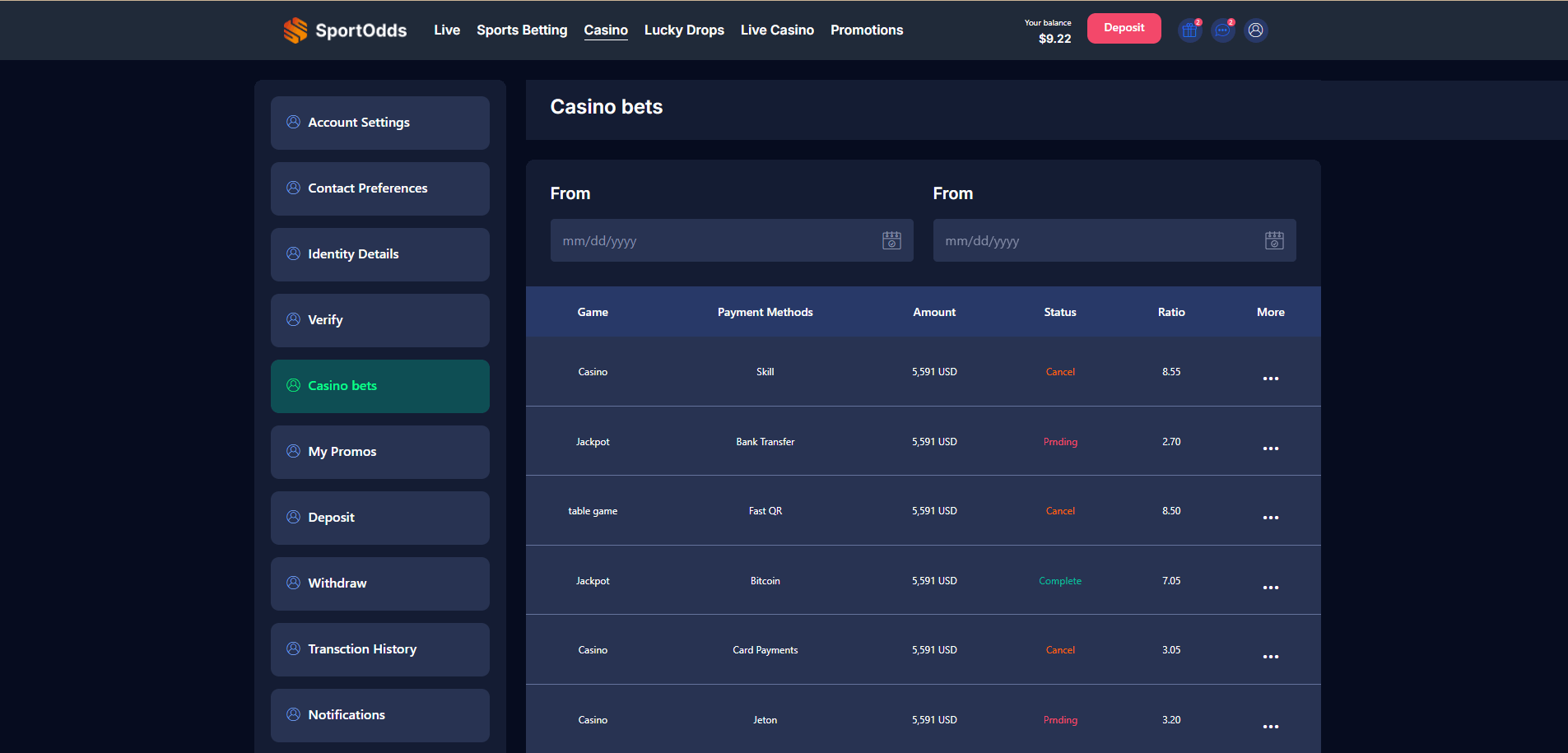Click 'Fast QR' payment method cell
Viewport: 1568px width, 753px height.
765,511
